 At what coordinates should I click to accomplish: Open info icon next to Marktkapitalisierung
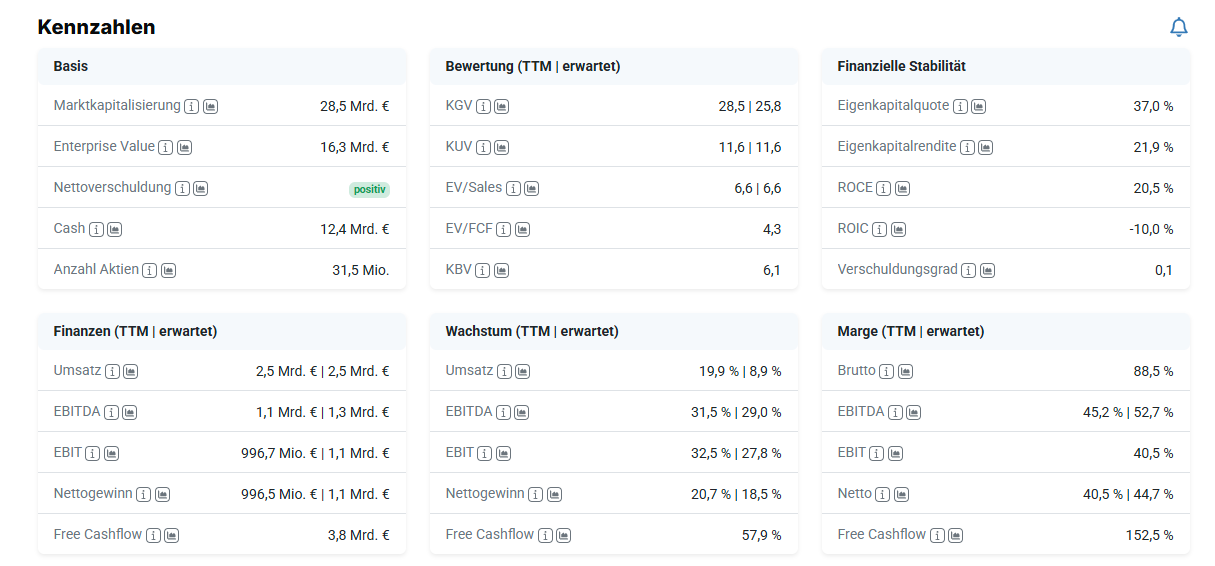[192, 106]
